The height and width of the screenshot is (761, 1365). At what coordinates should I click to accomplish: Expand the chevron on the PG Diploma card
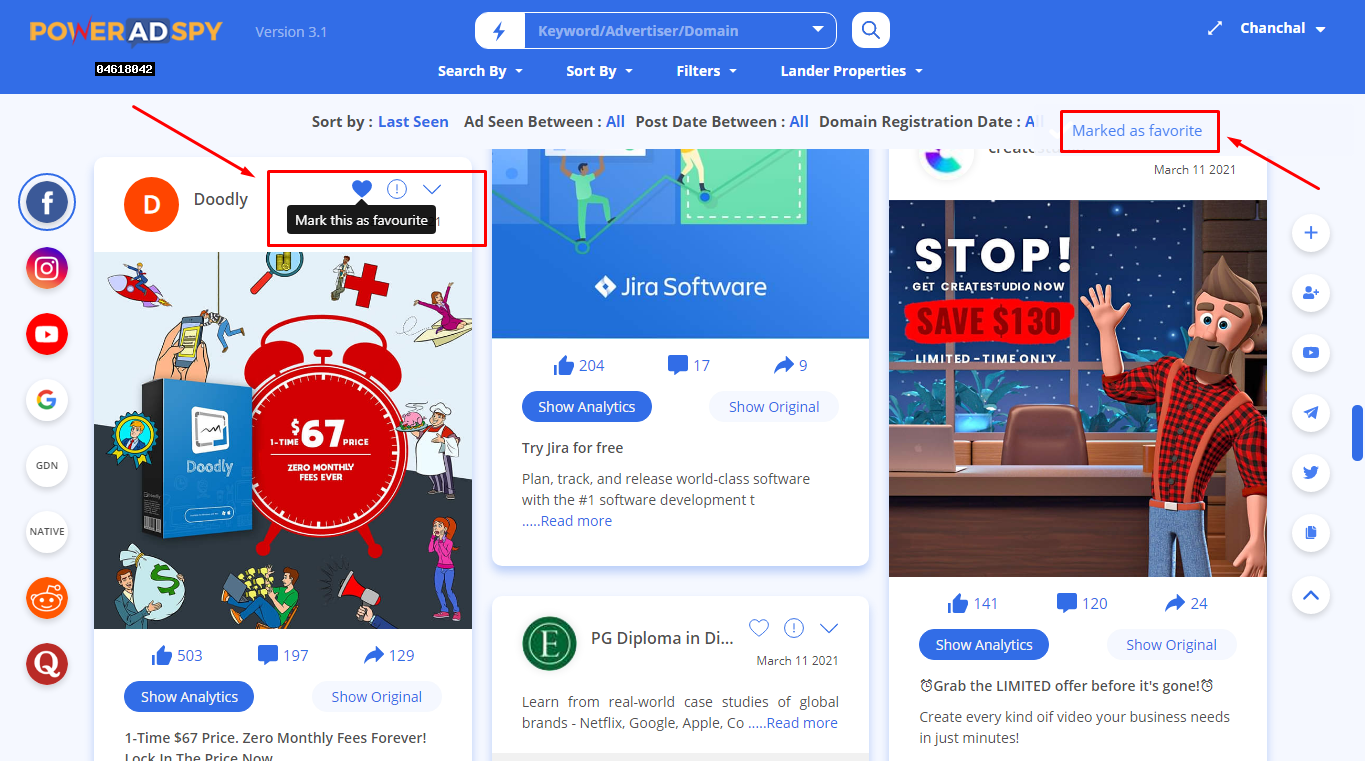click(x=829, y=628)
